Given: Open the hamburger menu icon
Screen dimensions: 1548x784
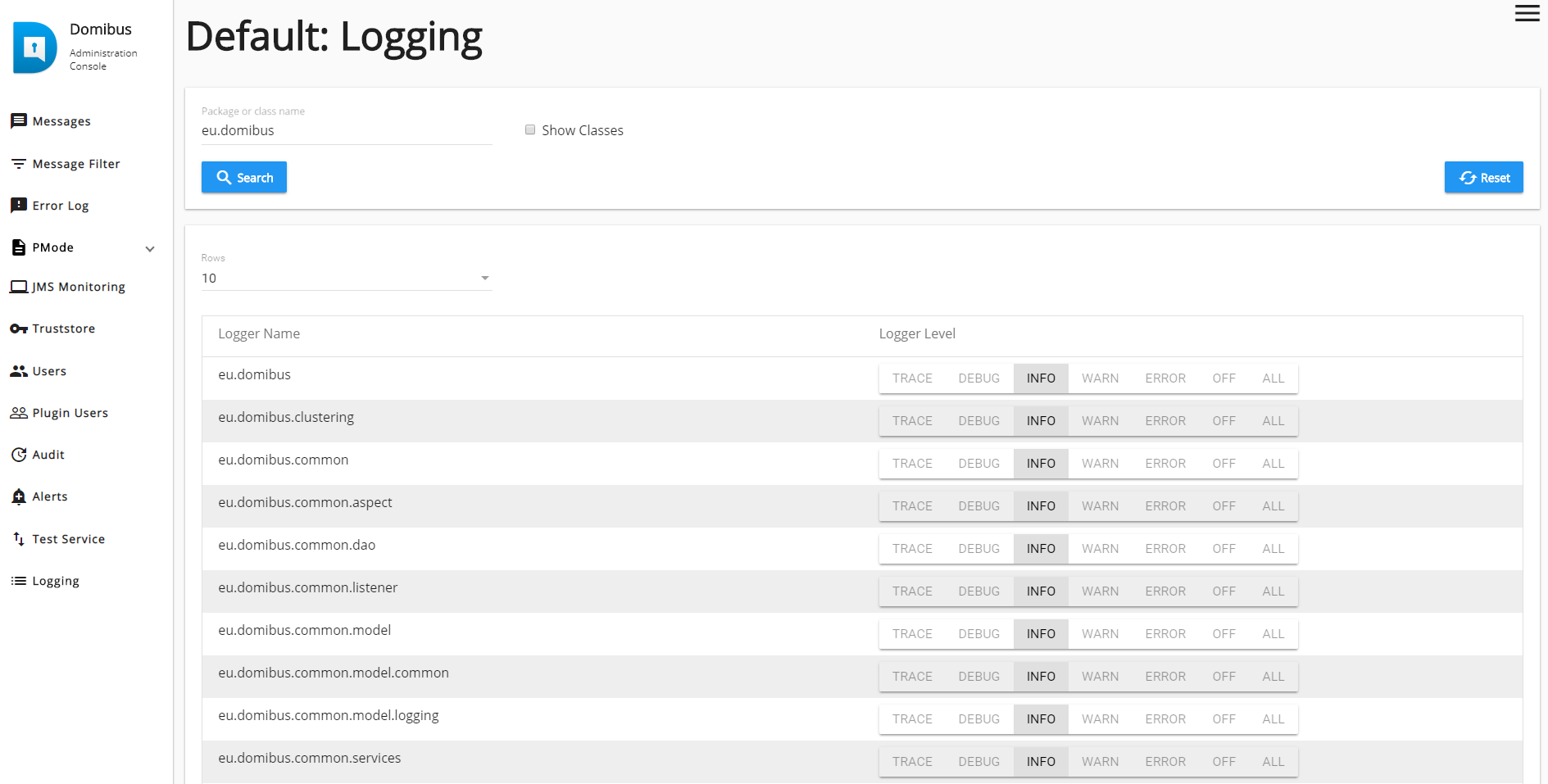Looking at the screenshot, I should [1527, 13].
